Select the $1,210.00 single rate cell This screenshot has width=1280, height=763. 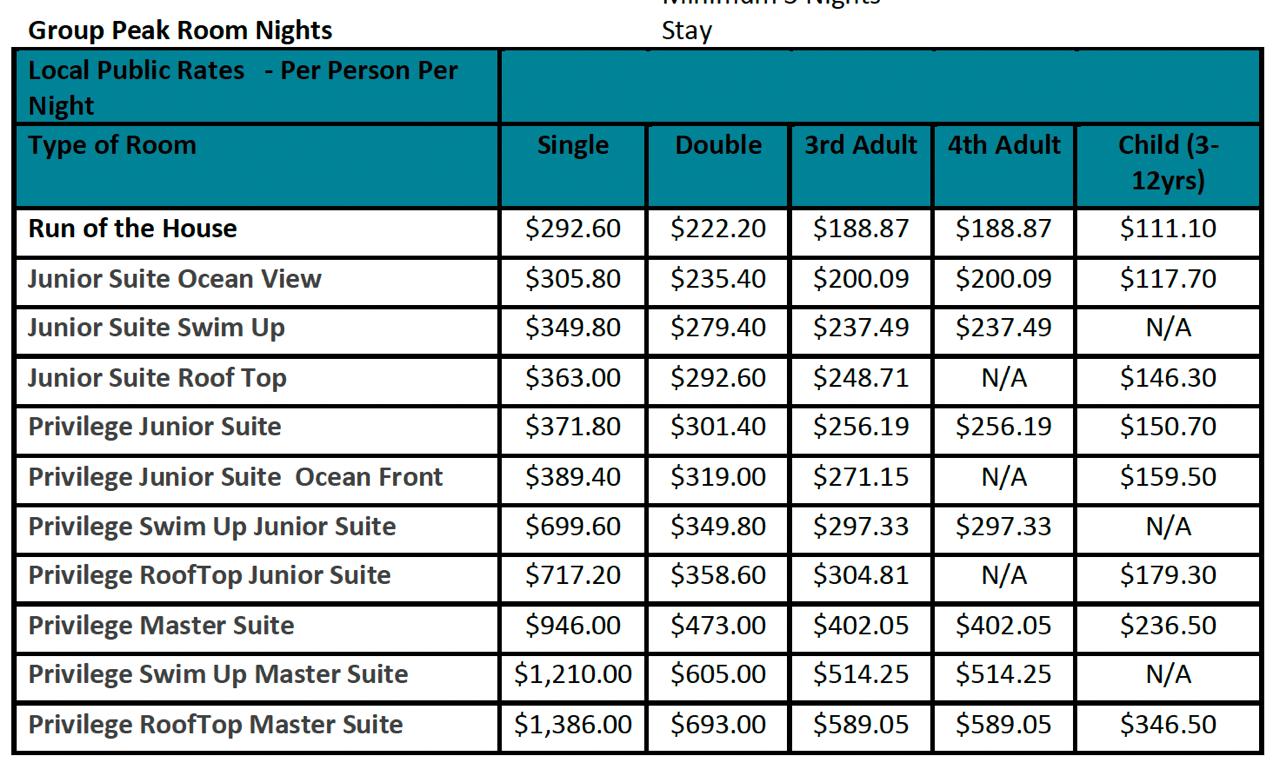(573, 675)
